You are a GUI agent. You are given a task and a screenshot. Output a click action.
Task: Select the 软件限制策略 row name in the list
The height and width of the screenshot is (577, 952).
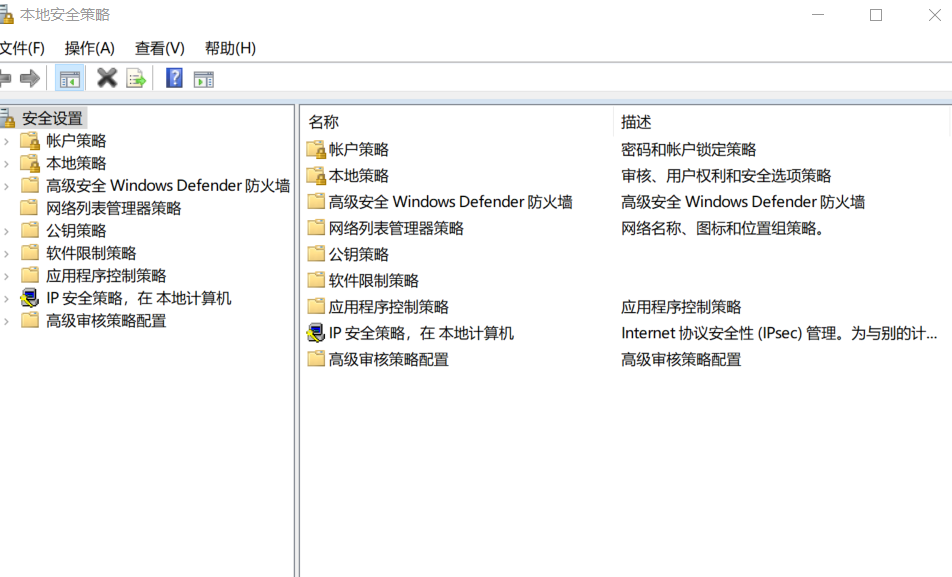pos(373,281)
